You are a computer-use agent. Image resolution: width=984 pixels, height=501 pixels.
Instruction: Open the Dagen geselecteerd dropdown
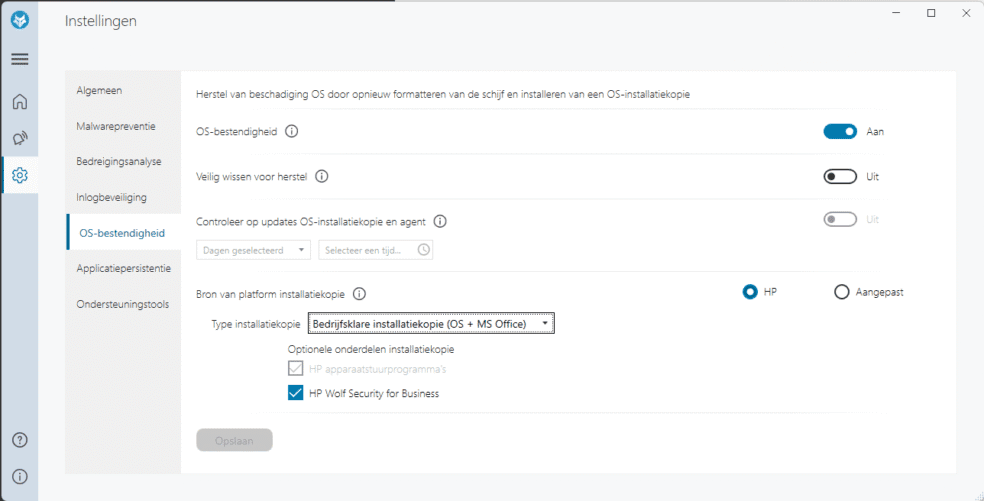(x=254, y=250)
